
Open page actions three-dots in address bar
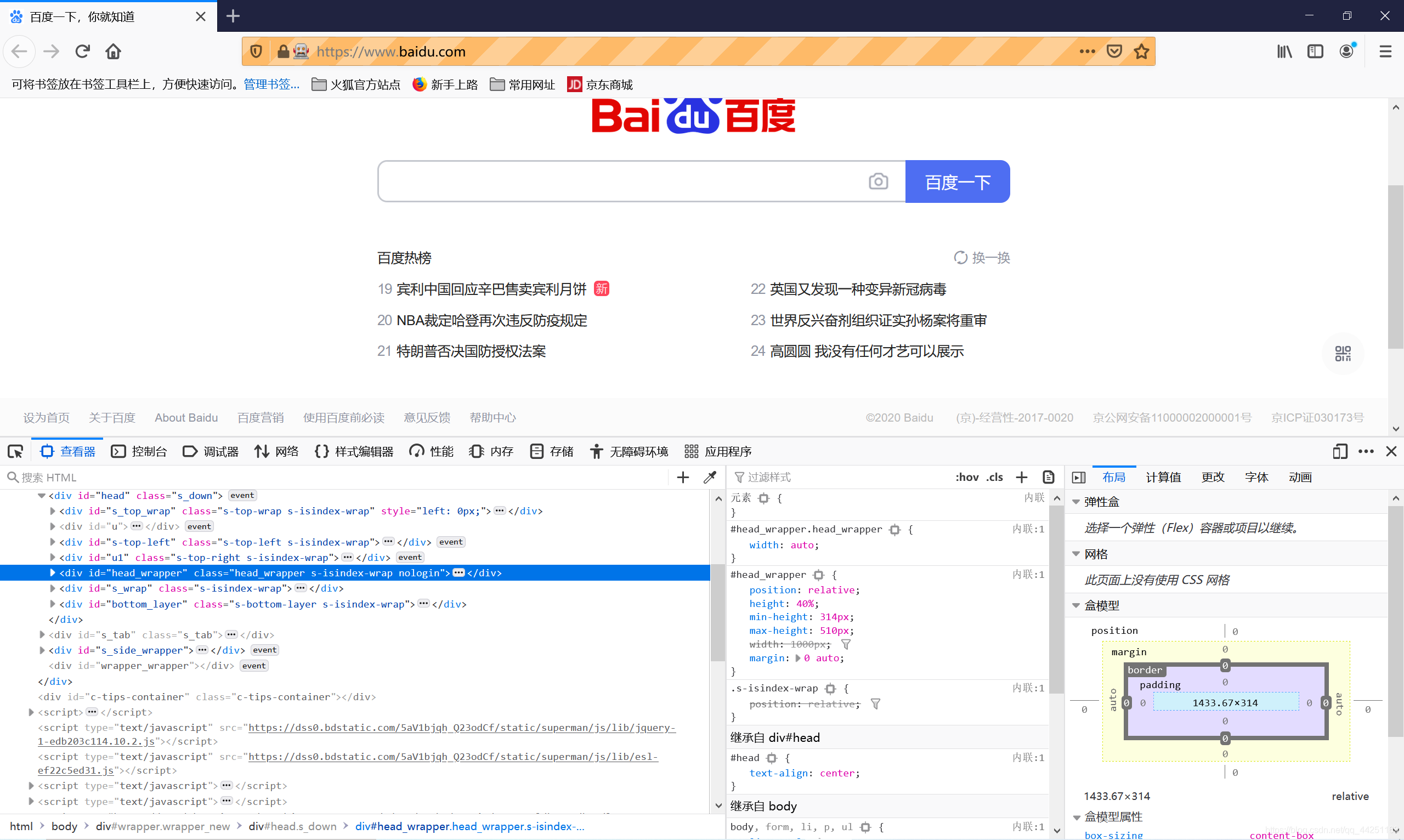1087,52
